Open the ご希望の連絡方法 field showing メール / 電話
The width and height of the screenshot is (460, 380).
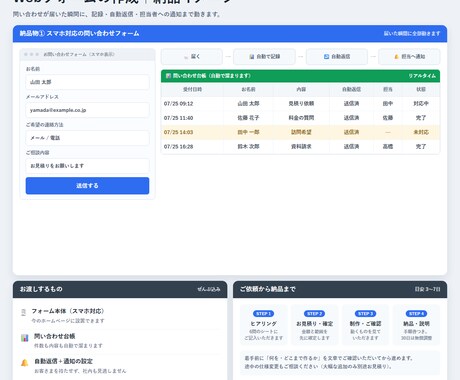87,138
